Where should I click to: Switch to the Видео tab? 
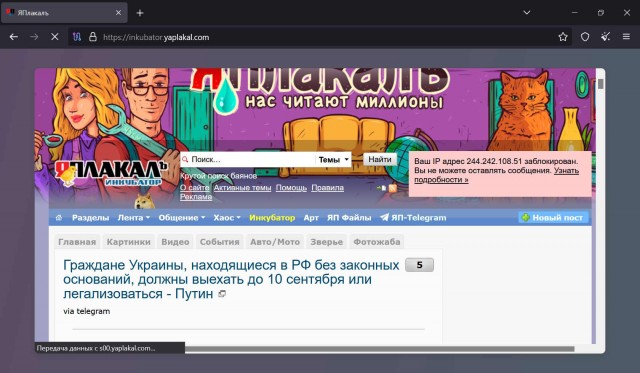175,242
